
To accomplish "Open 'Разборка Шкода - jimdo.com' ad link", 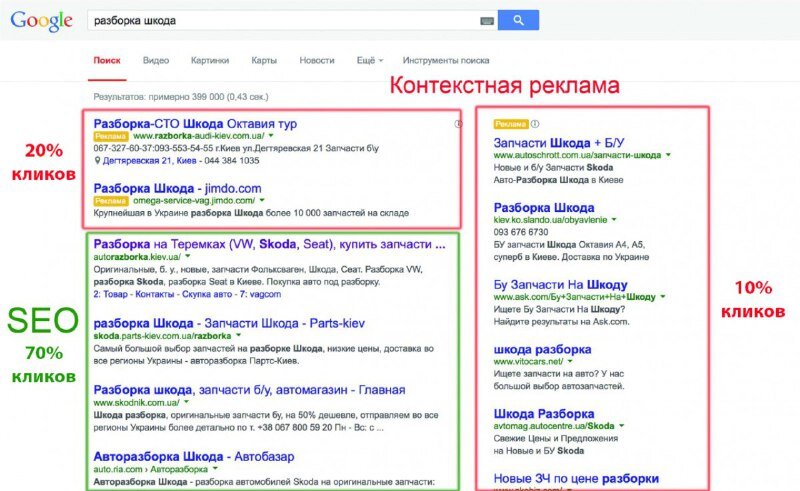I will click(x=177, y=188).
